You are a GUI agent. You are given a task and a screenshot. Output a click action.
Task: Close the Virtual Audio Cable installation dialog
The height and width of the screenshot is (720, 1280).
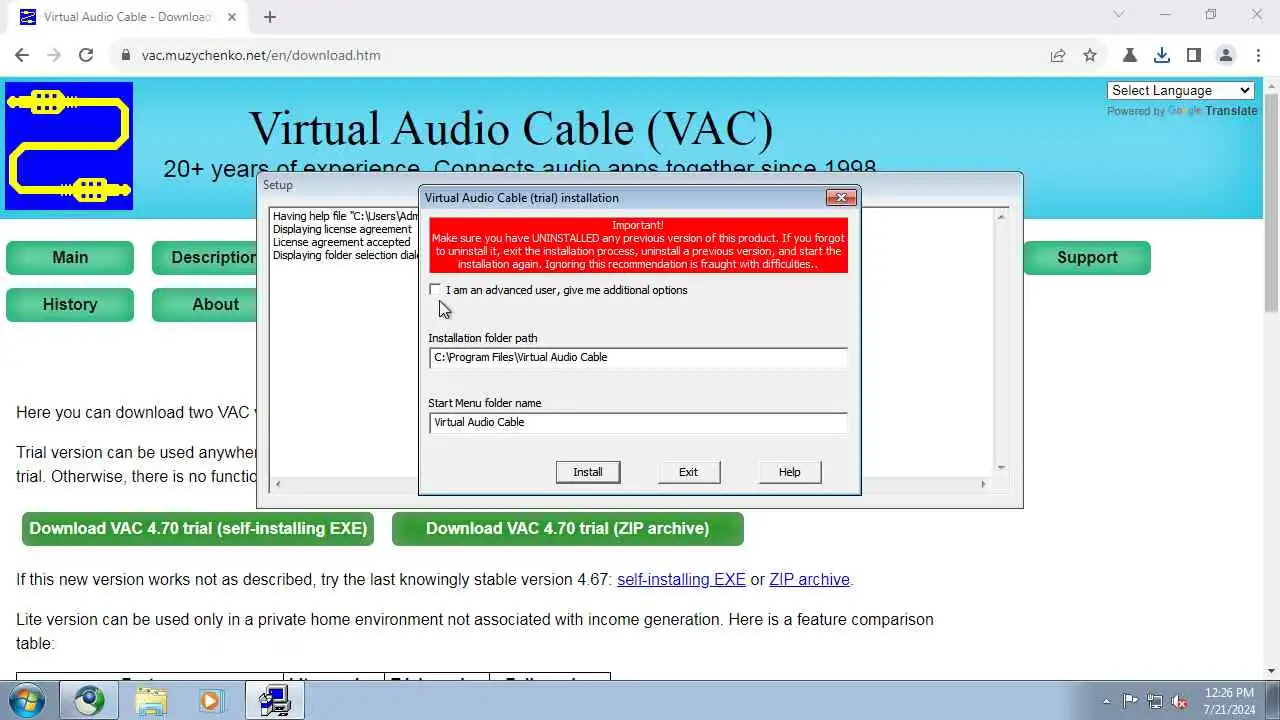pos(841,198)
